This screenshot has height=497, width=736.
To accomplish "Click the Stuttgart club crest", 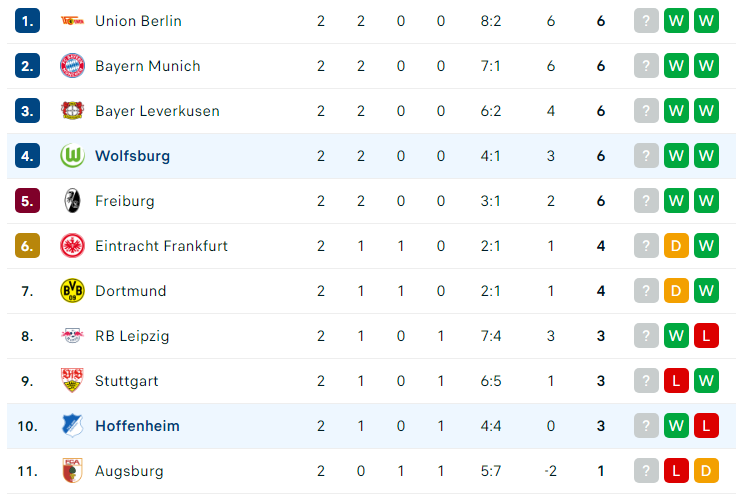I will click(x=72, y=381).
